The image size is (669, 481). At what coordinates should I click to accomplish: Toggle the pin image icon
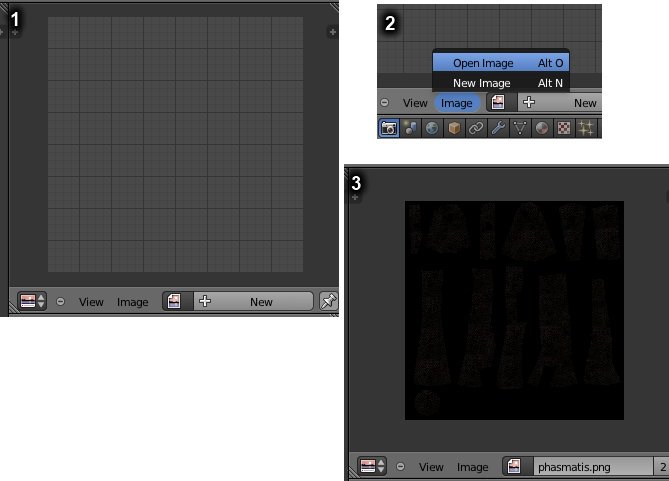[329, 301]
